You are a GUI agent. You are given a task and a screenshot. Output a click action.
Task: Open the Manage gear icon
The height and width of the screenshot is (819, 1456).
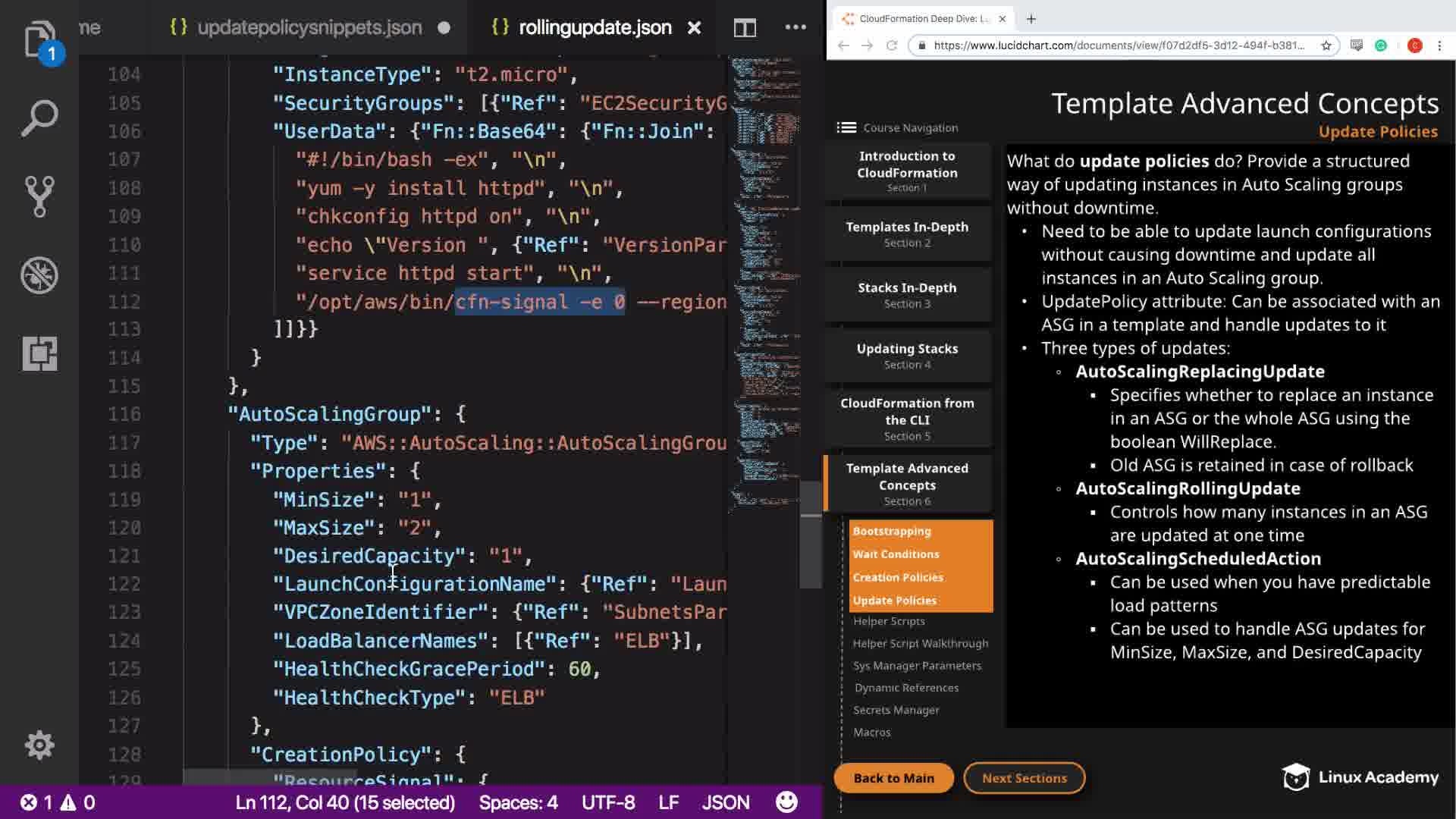39,745
